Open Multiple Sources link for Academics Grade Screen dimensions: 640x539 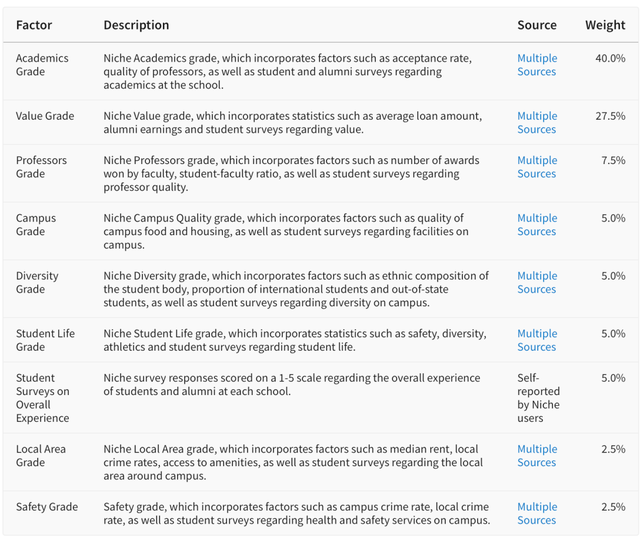point(537,65)
